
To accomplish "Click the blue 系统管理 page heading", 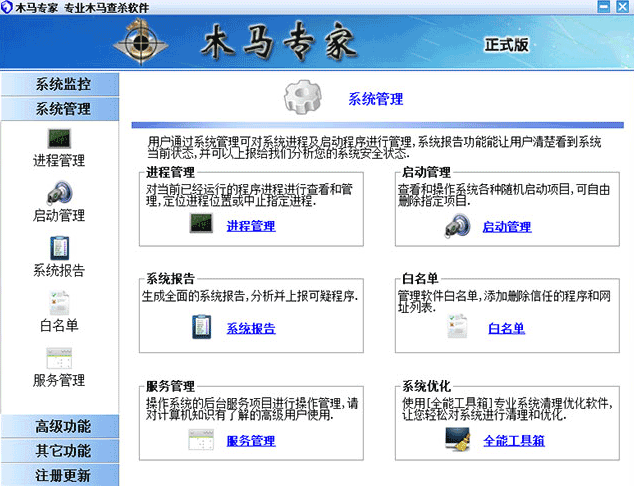I will [x=376, y=99].
